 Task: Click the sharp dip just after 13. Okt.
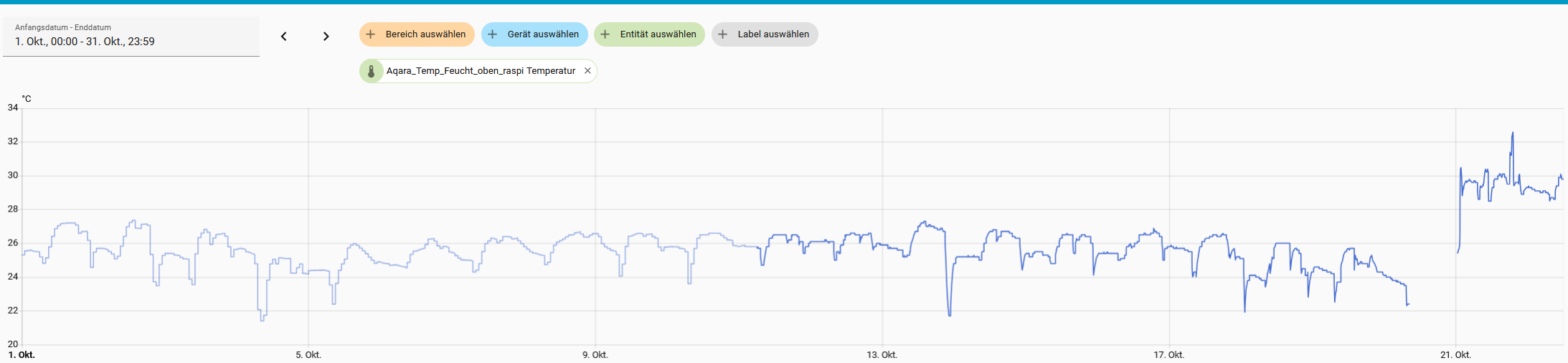click(950, 314)
